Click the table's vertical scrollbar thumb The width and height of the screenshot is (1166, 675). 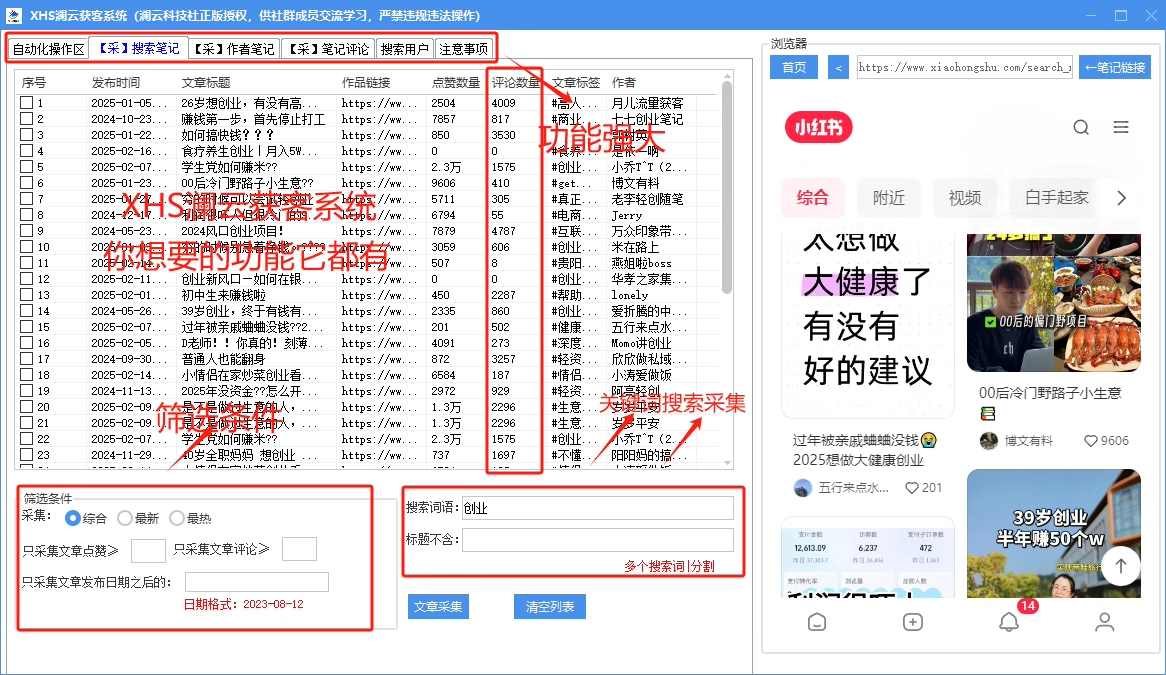coord(727,186)
